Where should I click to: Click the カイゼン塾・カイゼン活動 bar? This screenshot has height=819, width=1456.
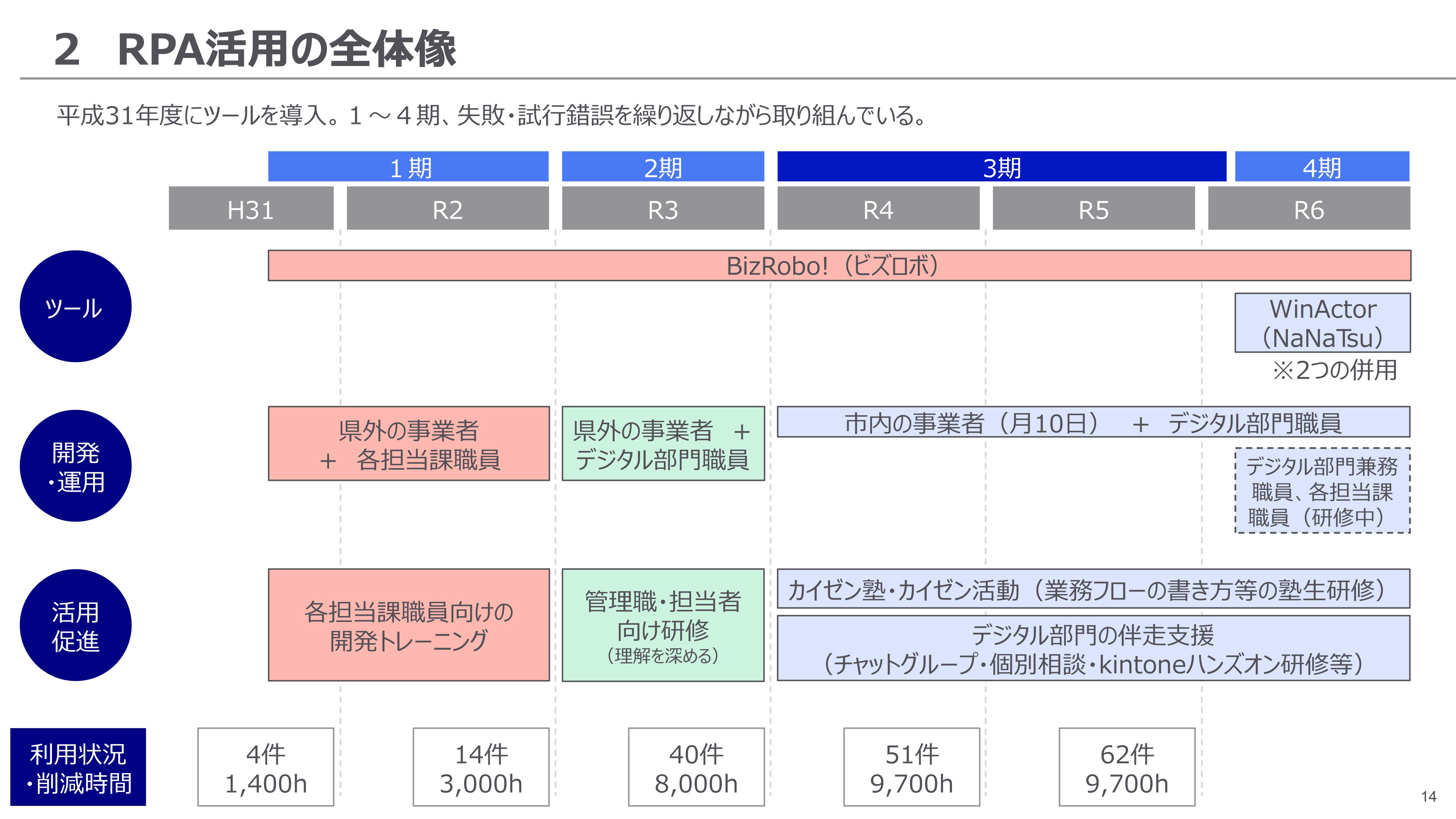pyautogui.click(x=1093, y=589)
